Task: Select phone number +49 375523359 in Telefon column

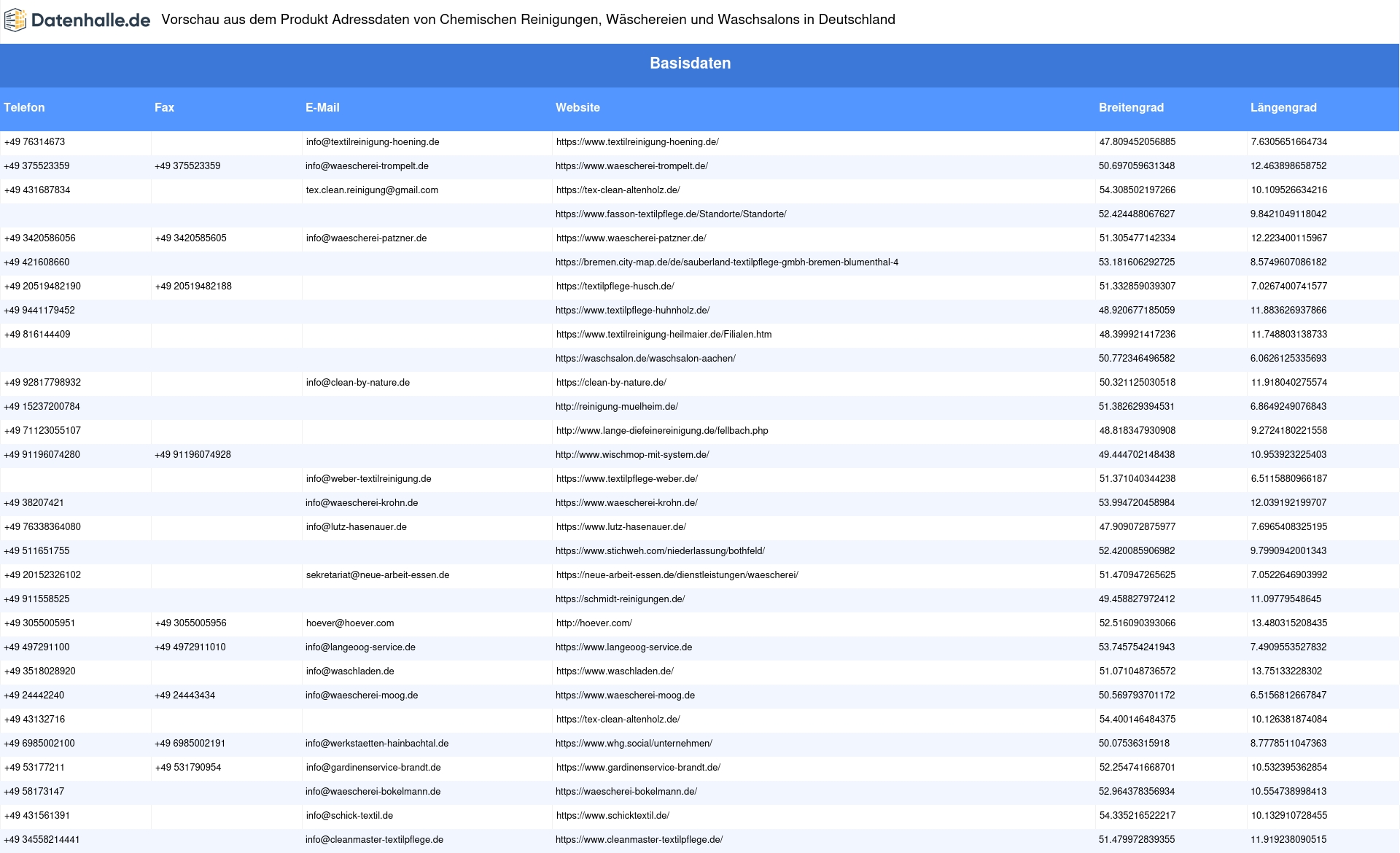Action: click(36, 166)
